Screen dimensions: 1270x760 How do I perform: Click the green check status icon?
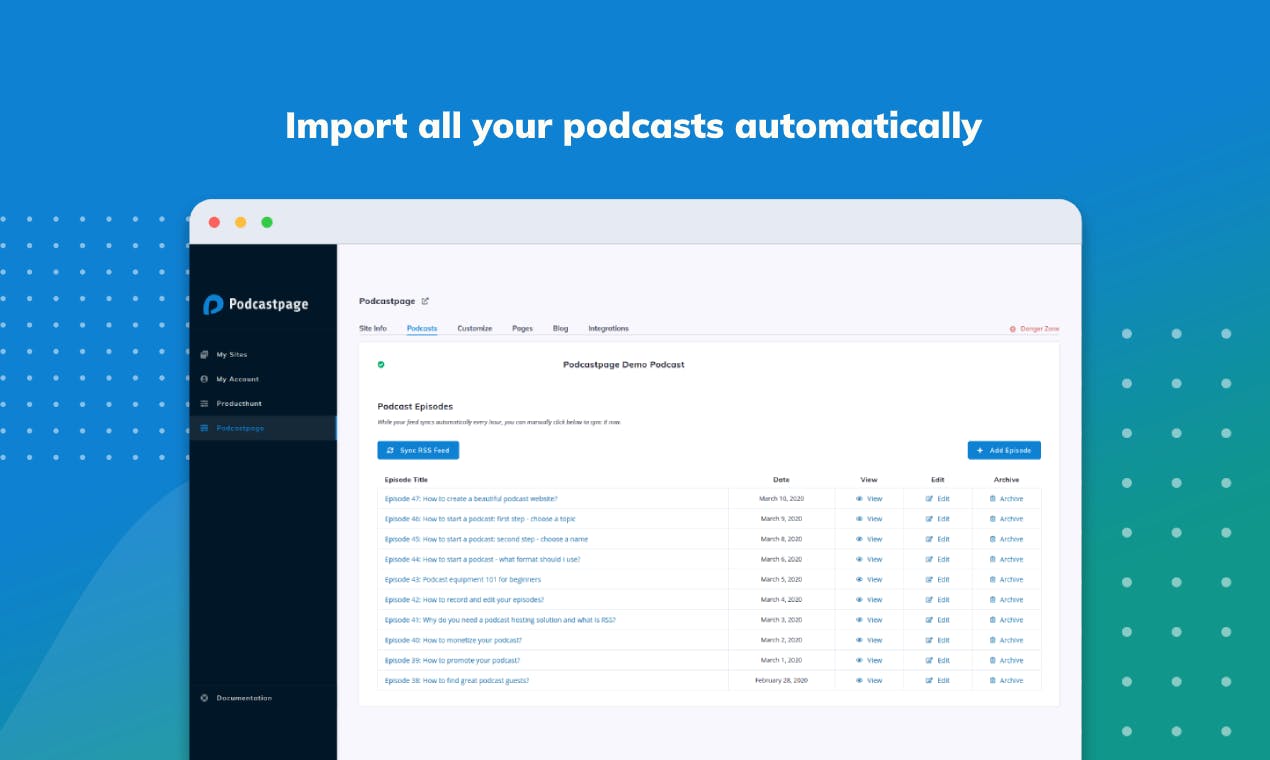point(381,365)
